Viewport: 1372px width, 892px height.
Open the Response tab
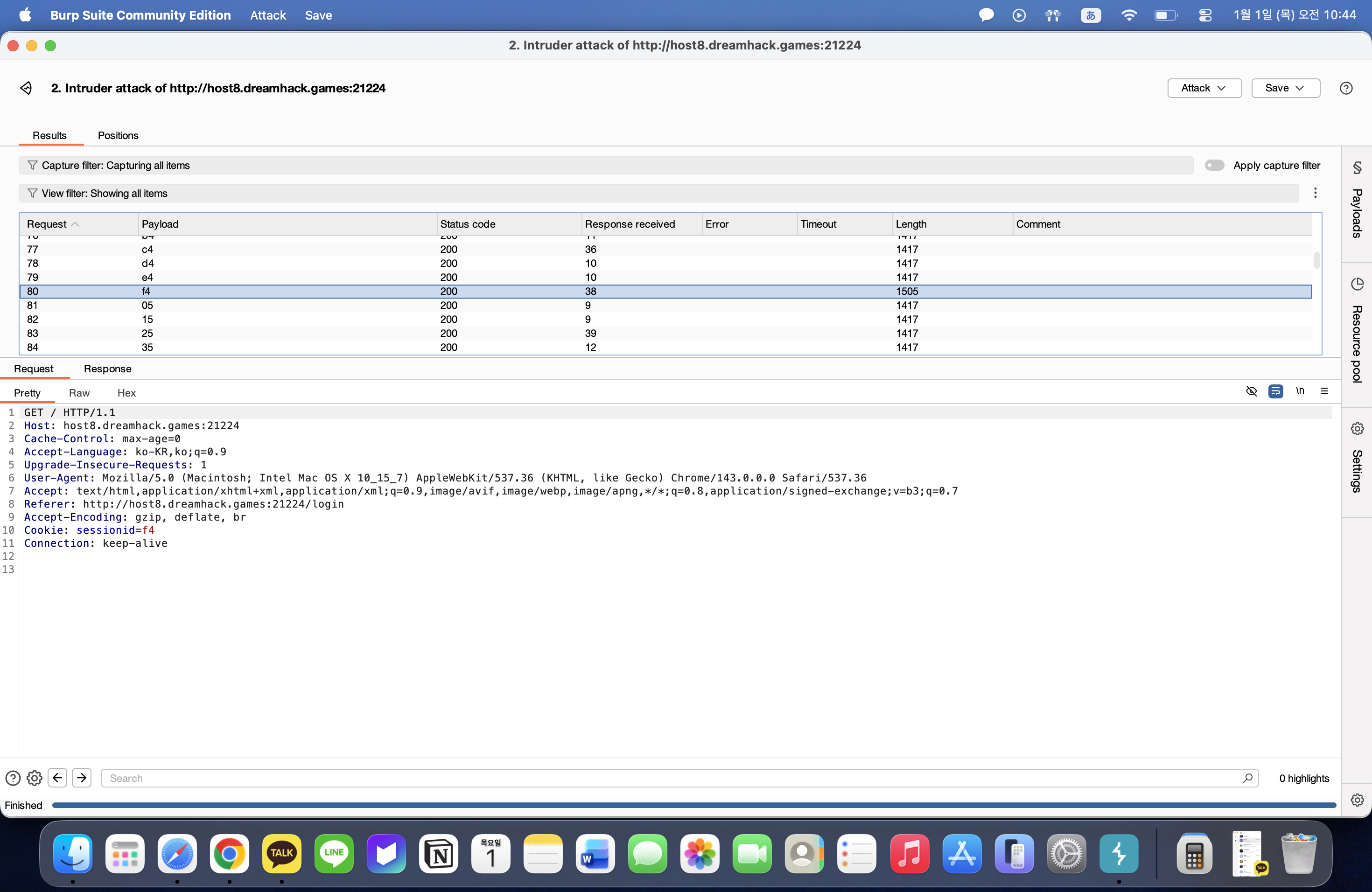(x=107, y=369)
